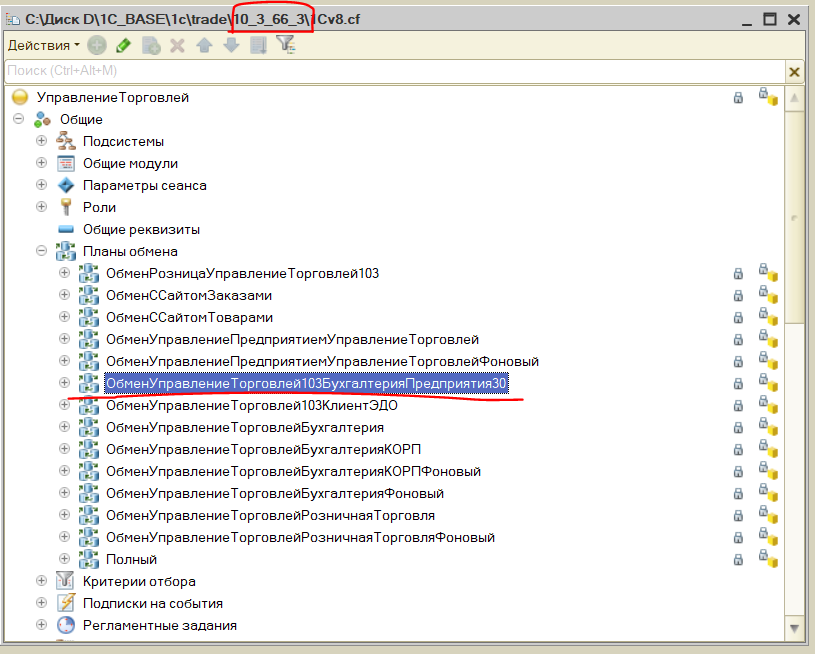Click the filter funnel toolbar icon

tap(286, 45)
